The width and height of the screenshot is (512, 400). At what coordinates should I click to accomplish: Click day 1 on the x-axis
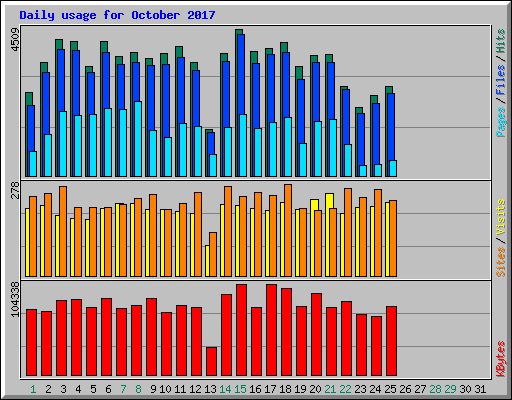tap(33, 389)
